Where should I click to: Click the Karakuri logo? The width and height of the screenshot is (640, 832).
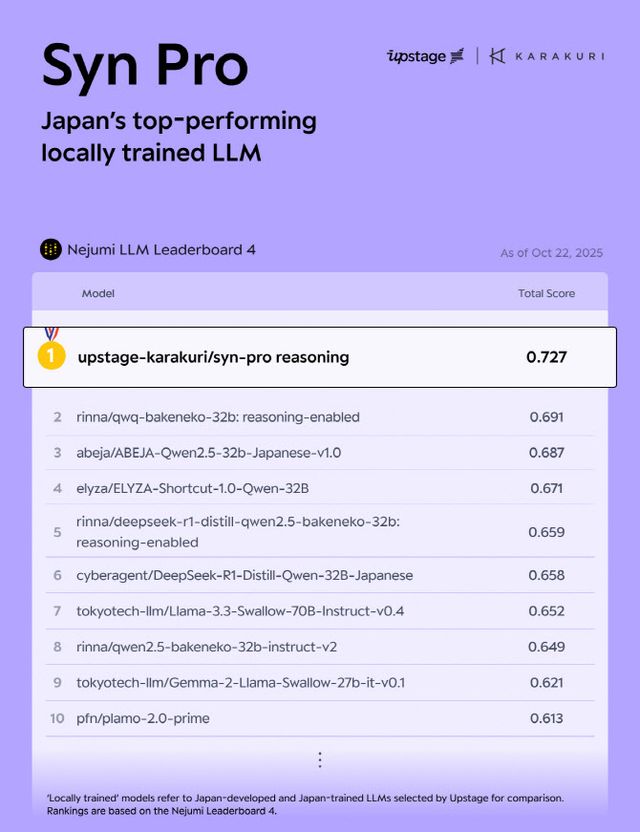pos(546,56)
